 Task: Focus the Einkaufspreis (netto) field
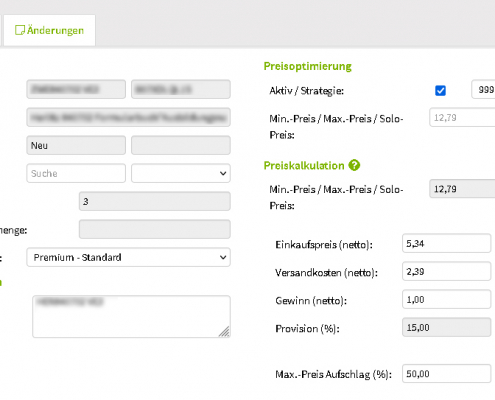[446, 244]
